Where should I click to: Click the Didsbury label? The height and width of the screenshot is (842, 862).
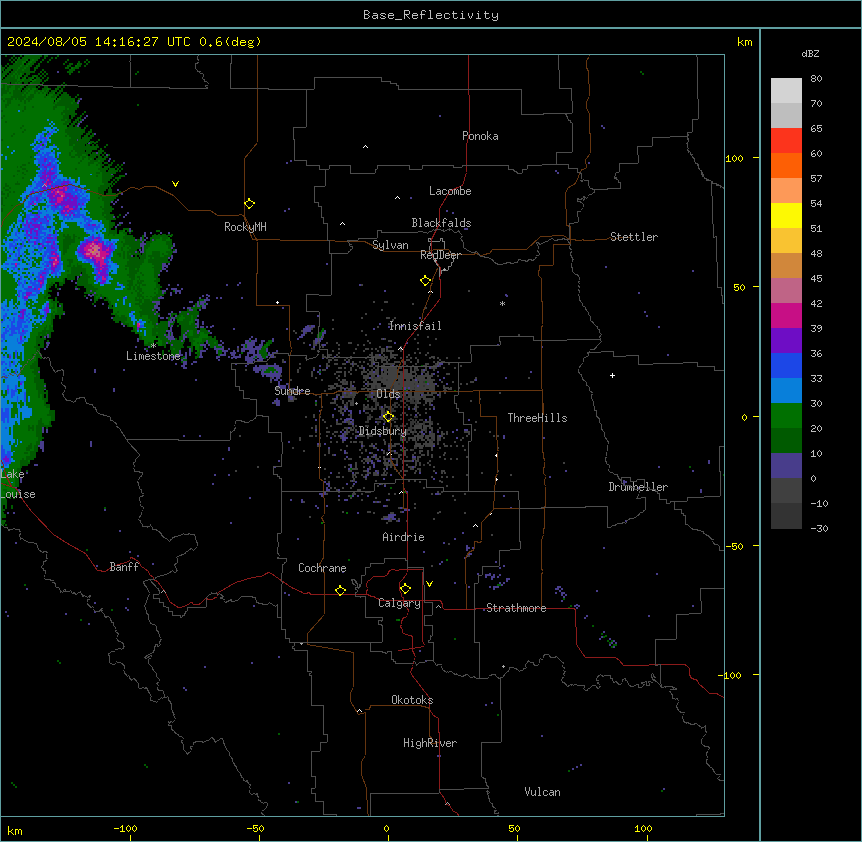[x=383, y=431]
